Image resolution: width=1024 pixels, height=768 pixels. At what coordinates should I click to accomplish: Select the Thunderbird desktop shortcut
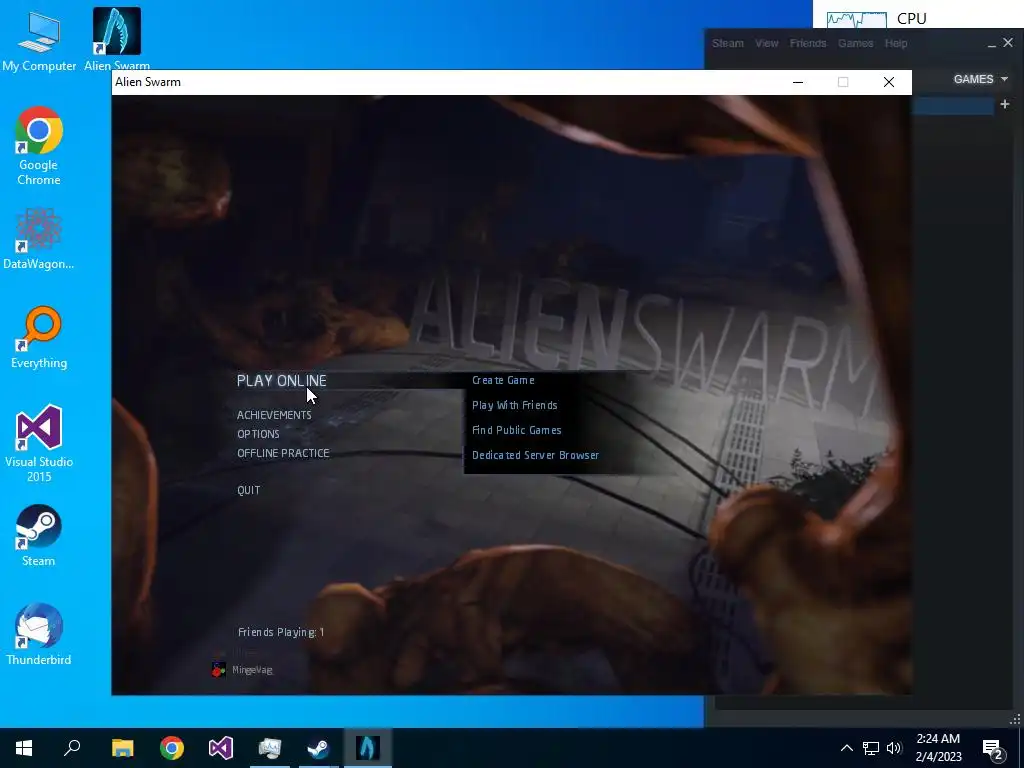pyautogui.click(x=39, y=634)
